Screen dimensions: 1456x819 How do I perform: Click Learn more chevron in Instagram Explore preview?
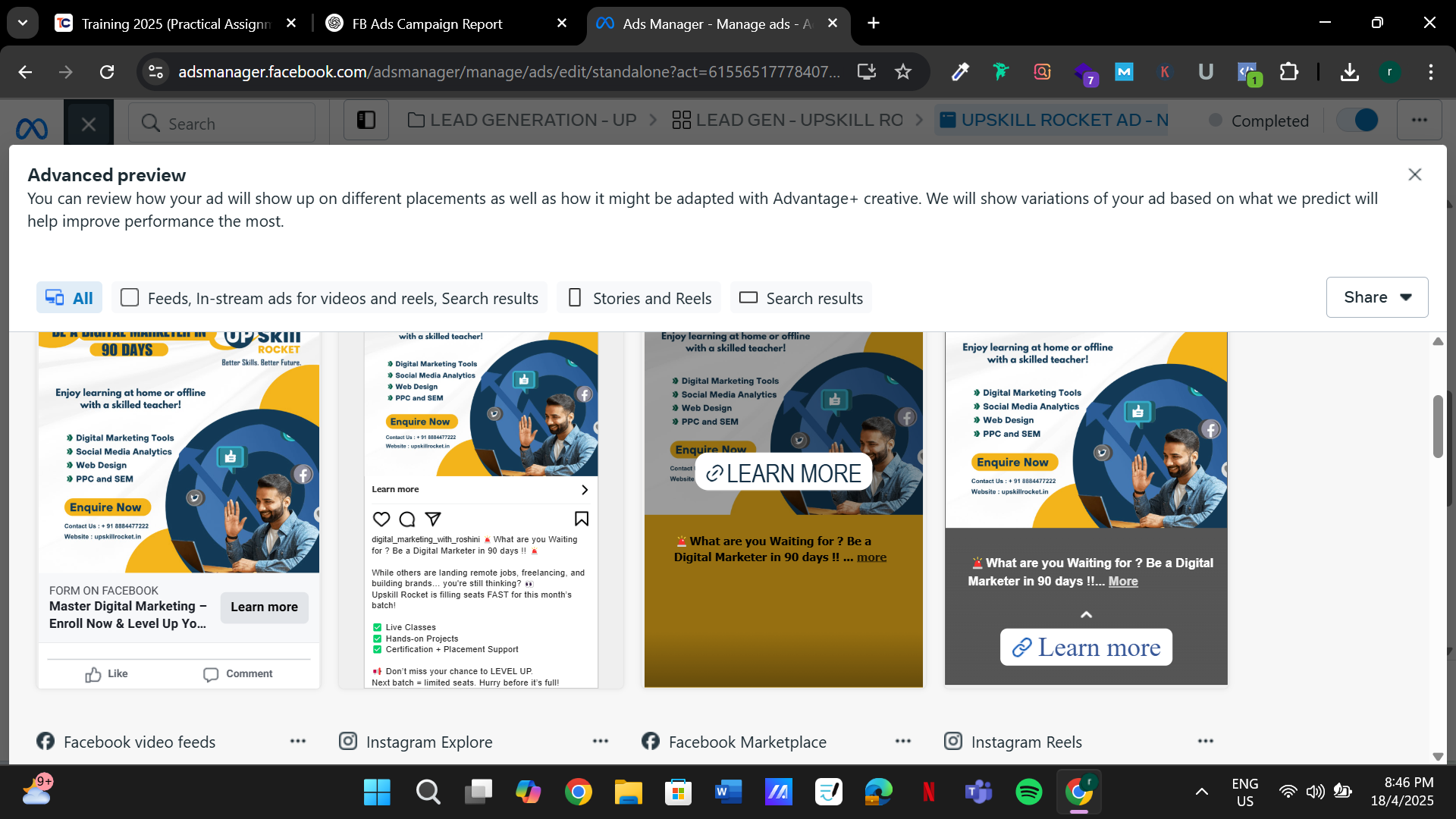coord(584,490)
